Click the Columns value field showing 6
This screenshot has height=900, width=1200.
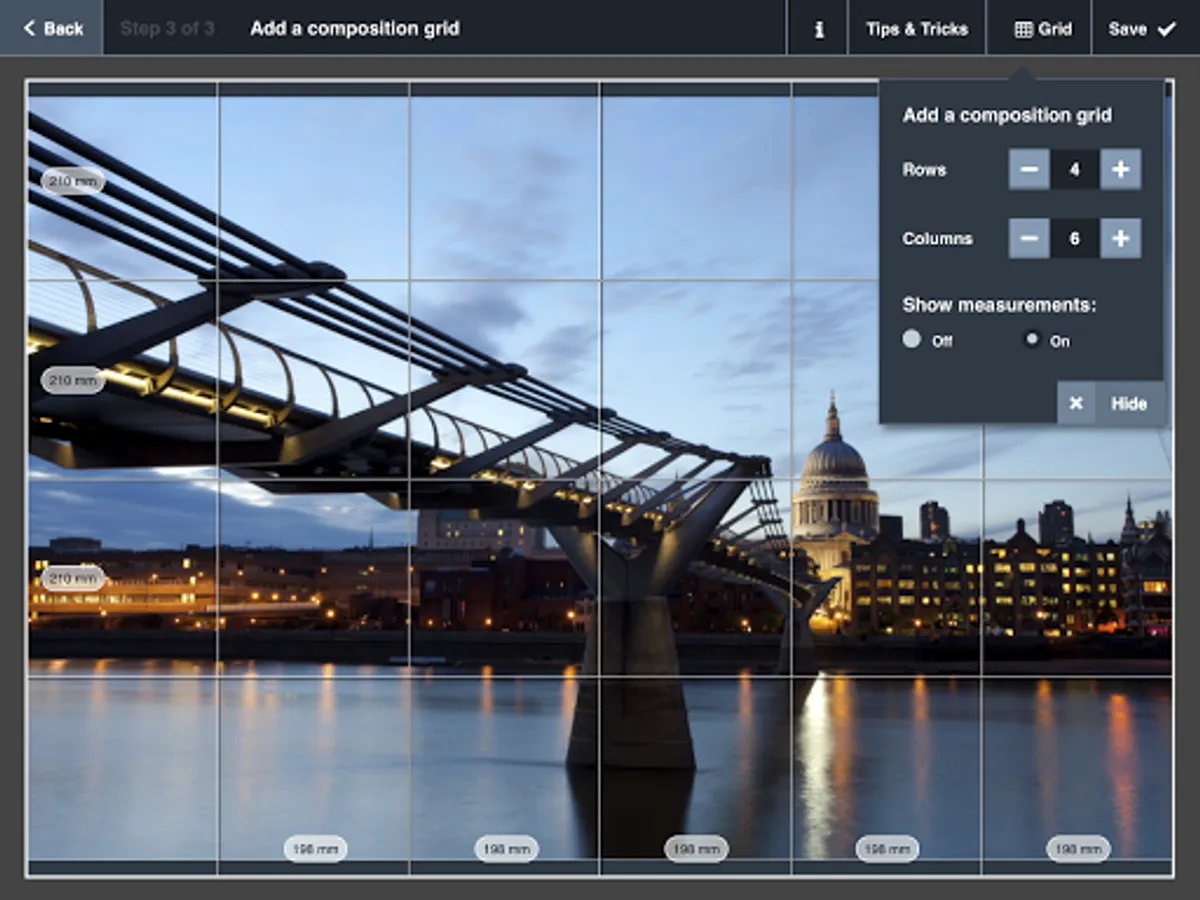1075,239
